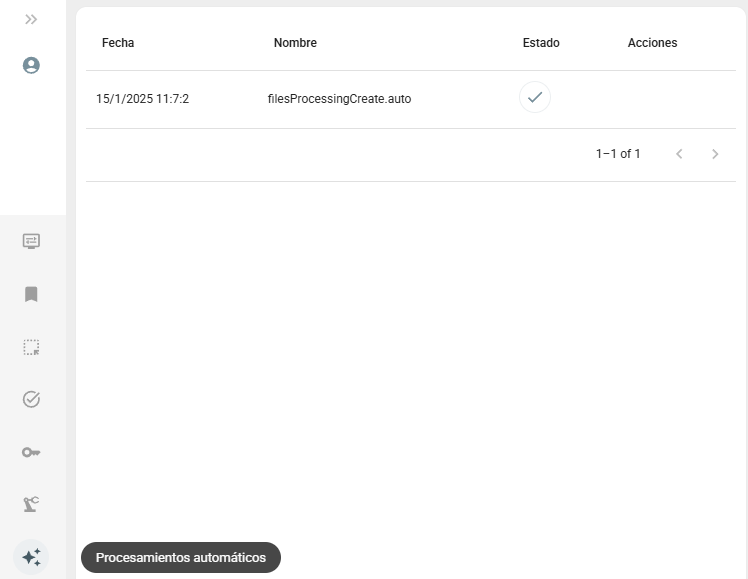Click the 1–1 of 1 pagination label

tap(618, 154)
